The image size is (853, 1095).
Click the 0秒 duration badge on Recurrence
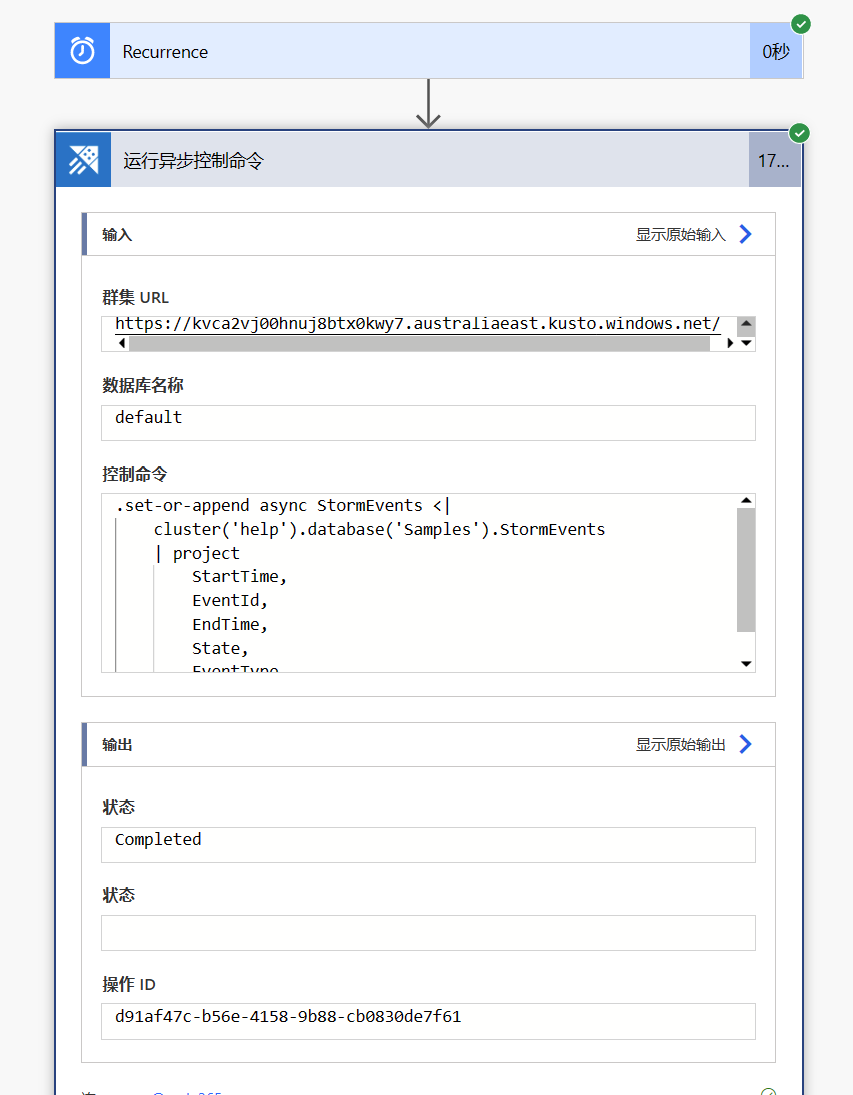pyautogui.click(x=776, y=51)
